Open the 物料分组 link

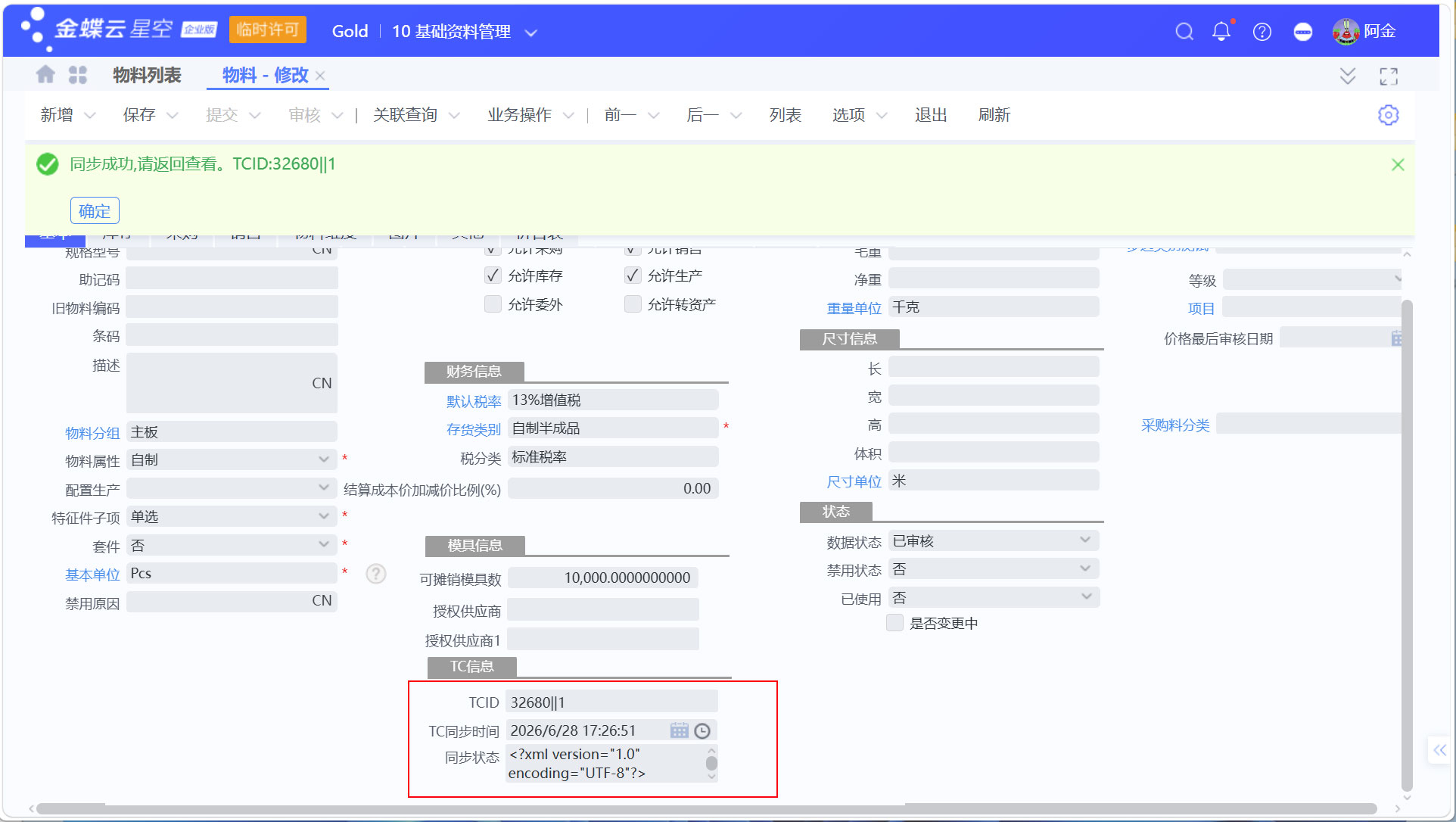(92, 433)
